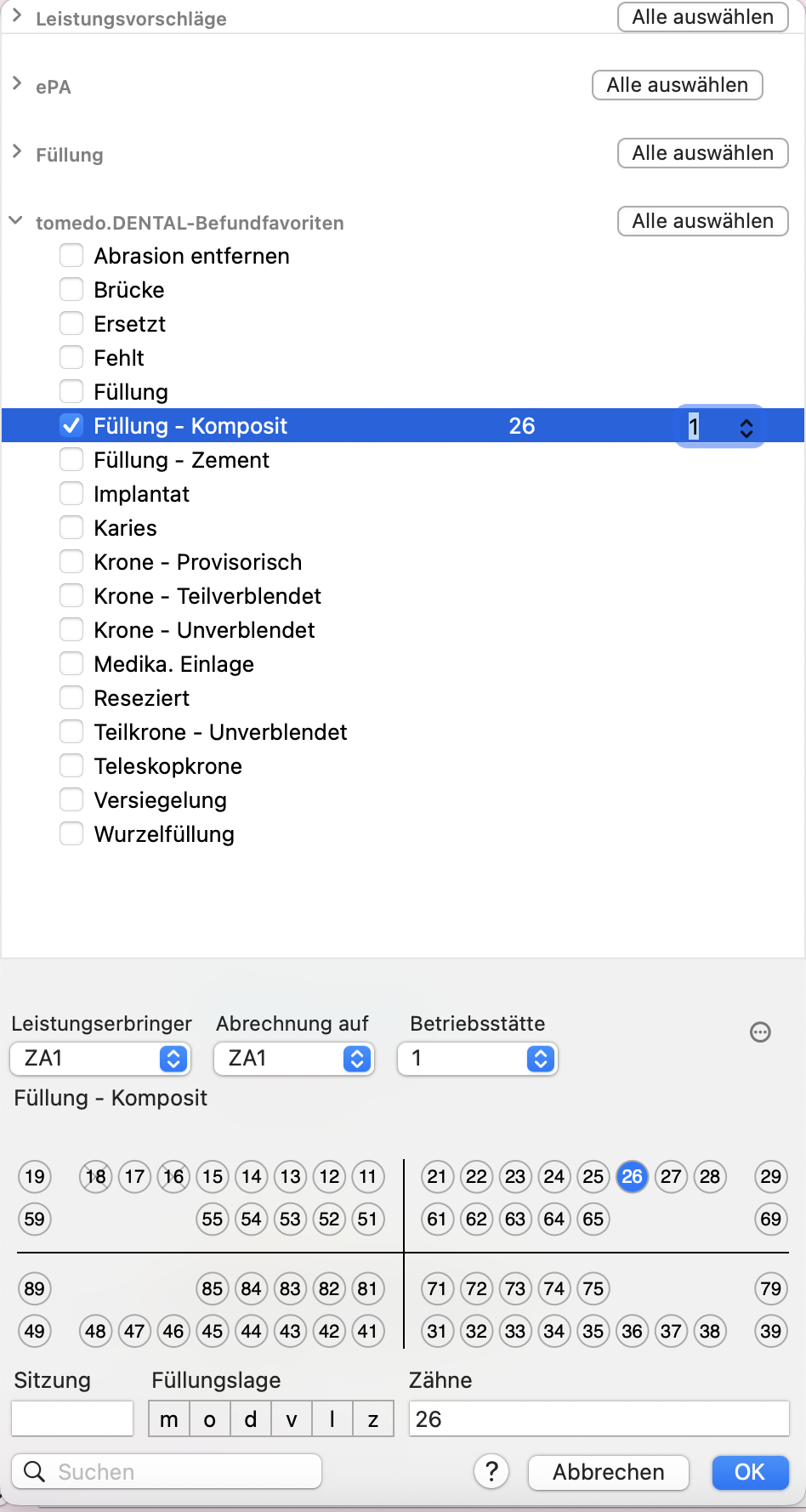Uncheck Füllung - Komposit checkbox
Screen dimensions: 806x1512
pos(71,426)
